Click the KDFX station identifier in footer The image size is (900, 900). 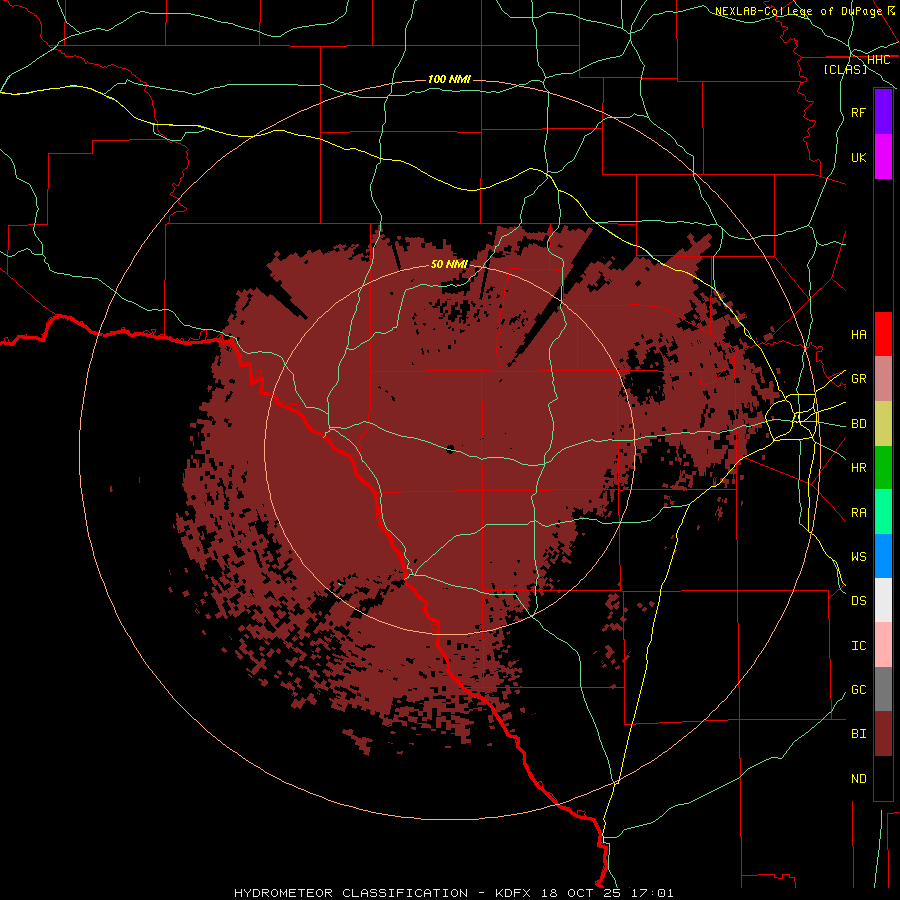tap(513, 893)
